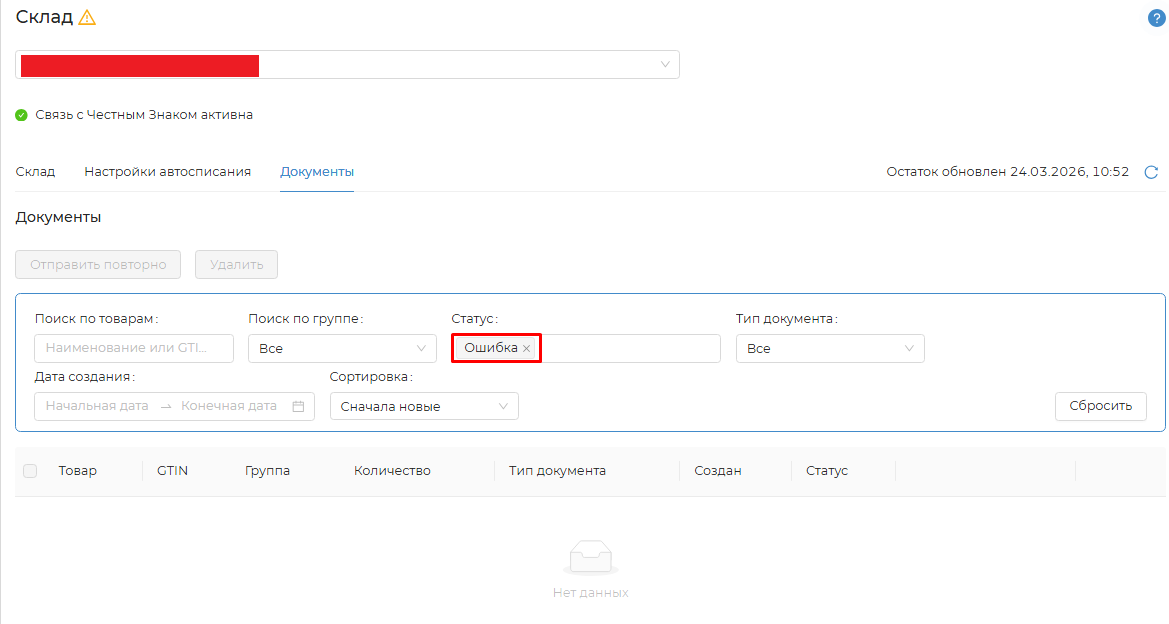Click the empty inbox Нет данных icon
This screenshot has height=624, width=1169.
point(590,558)
